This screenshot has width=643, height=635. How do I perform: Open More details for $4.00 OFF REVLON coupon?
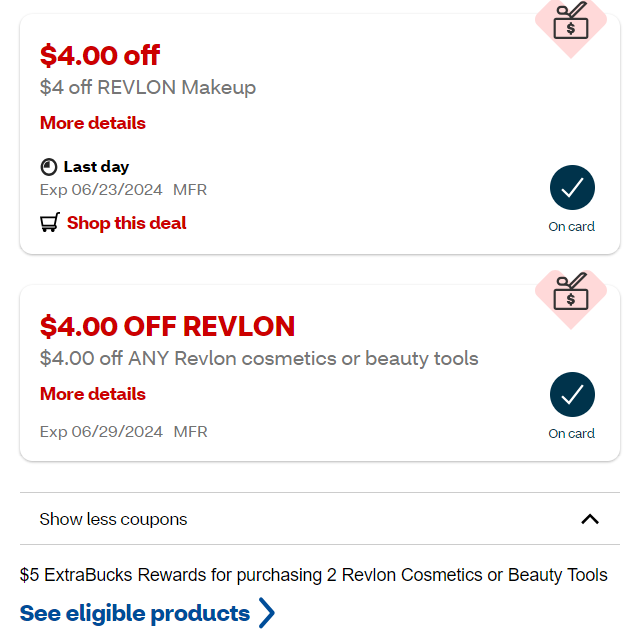(93, 394)
